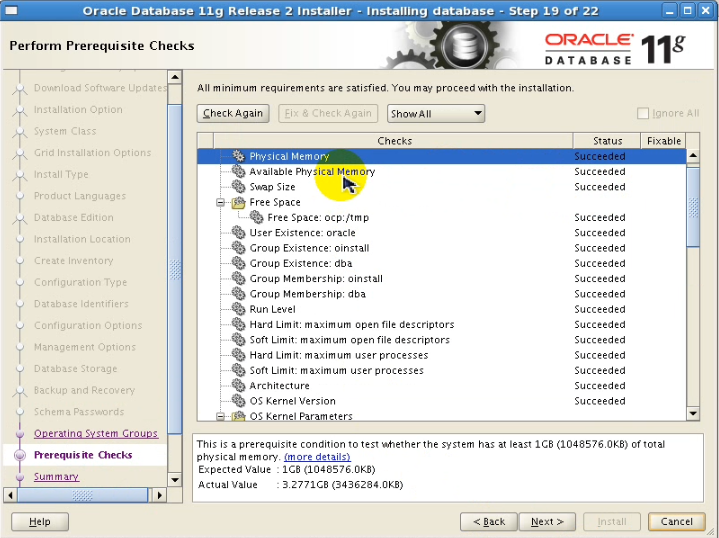
Task: Click the gear icon beside Group Existence: dba
Action: [238, 263]
